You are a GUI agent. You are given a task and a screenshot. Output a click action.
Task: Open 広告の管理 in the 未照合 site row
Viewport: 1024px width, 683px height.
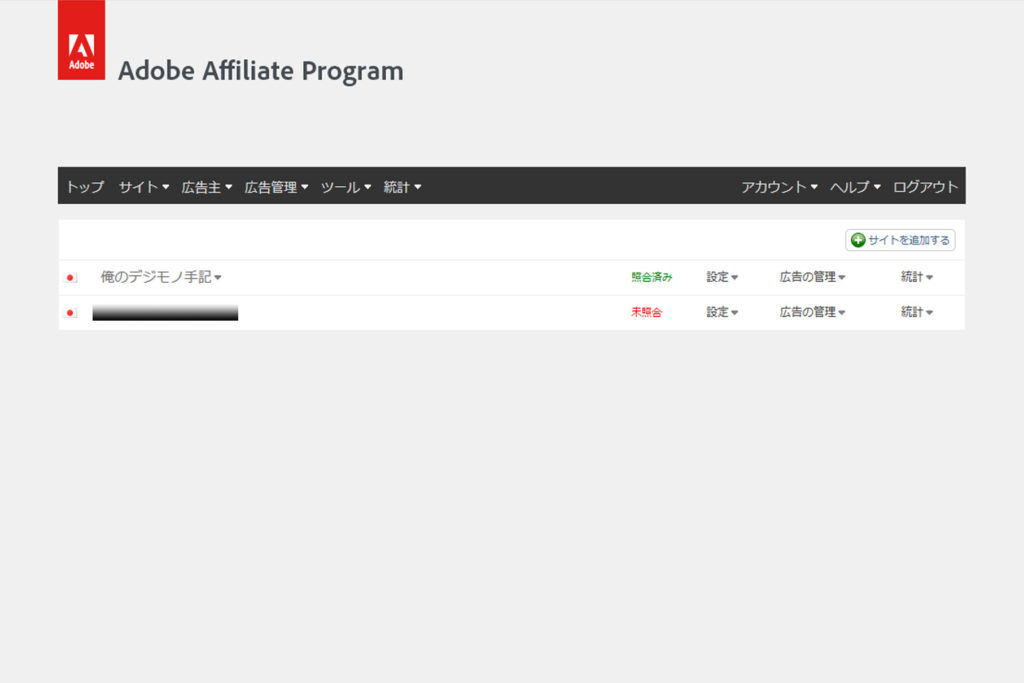[812, 312]
